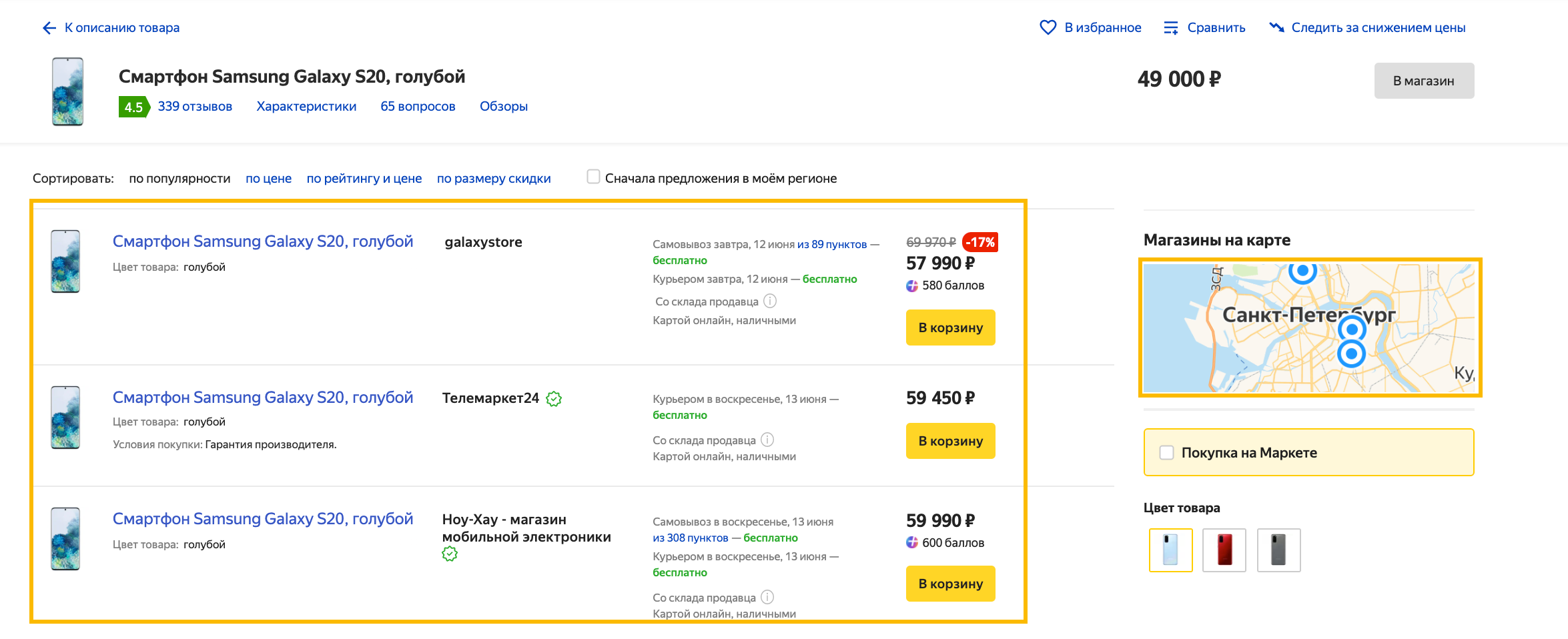Click the info icon in Ноу-Хау offer

767,597
